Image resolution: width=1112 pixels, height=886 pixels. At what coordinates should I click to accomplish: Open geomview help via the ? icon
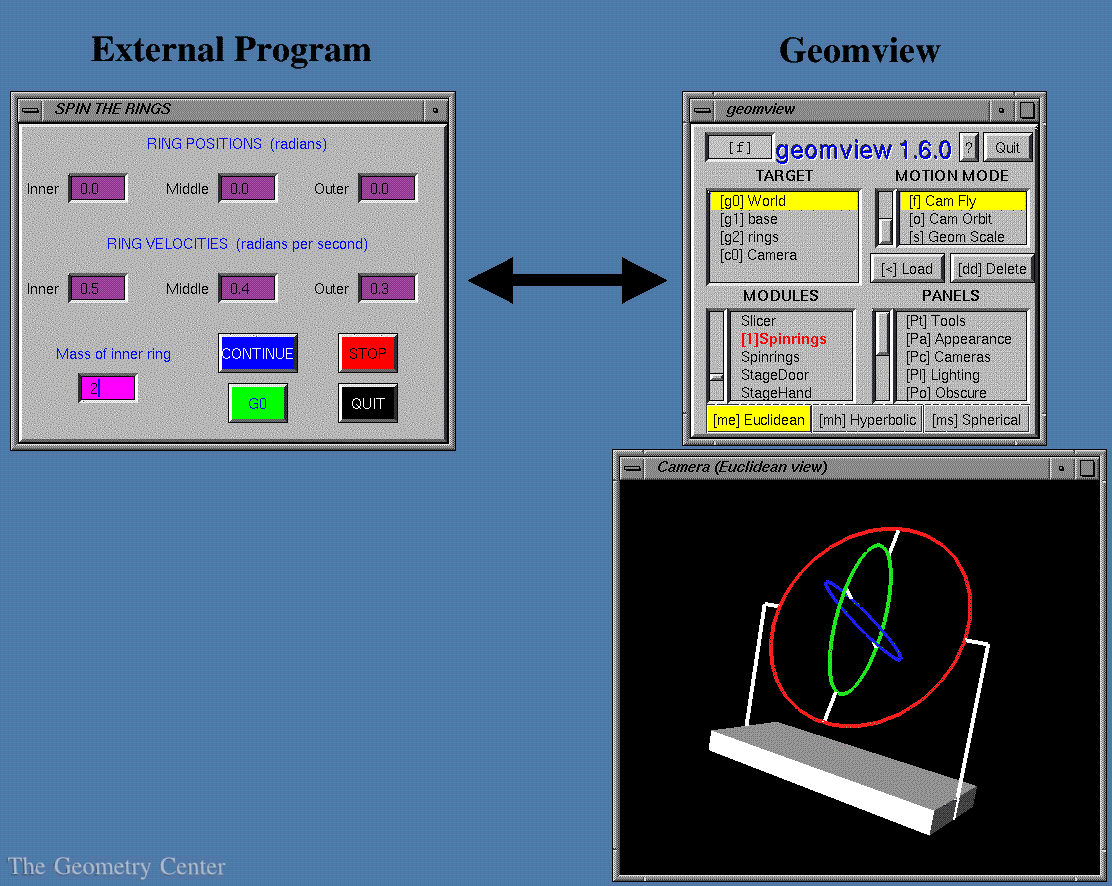point(968,147)
